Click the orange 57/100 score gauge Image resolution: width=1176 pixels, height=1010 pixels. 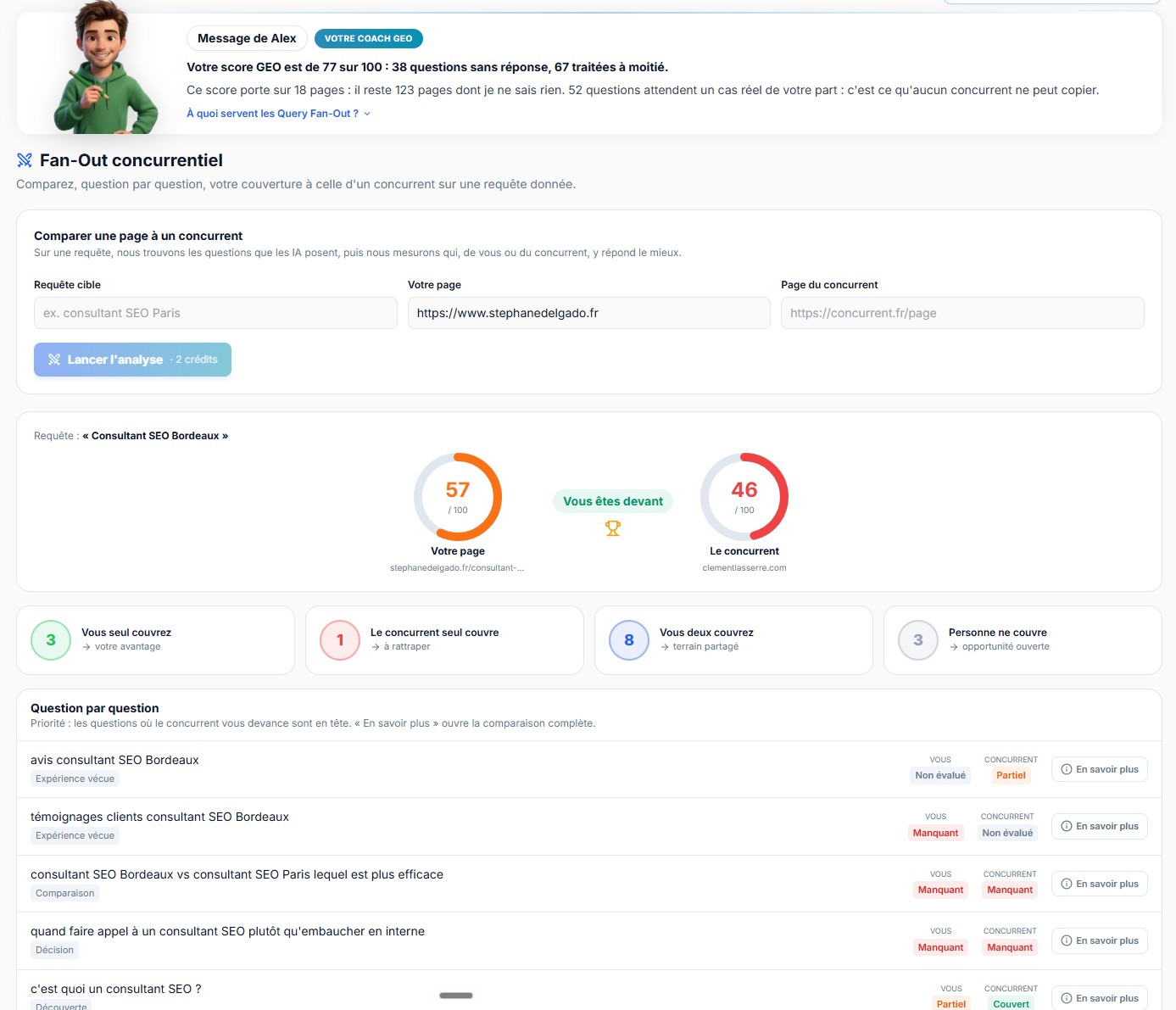pos(458,497)
